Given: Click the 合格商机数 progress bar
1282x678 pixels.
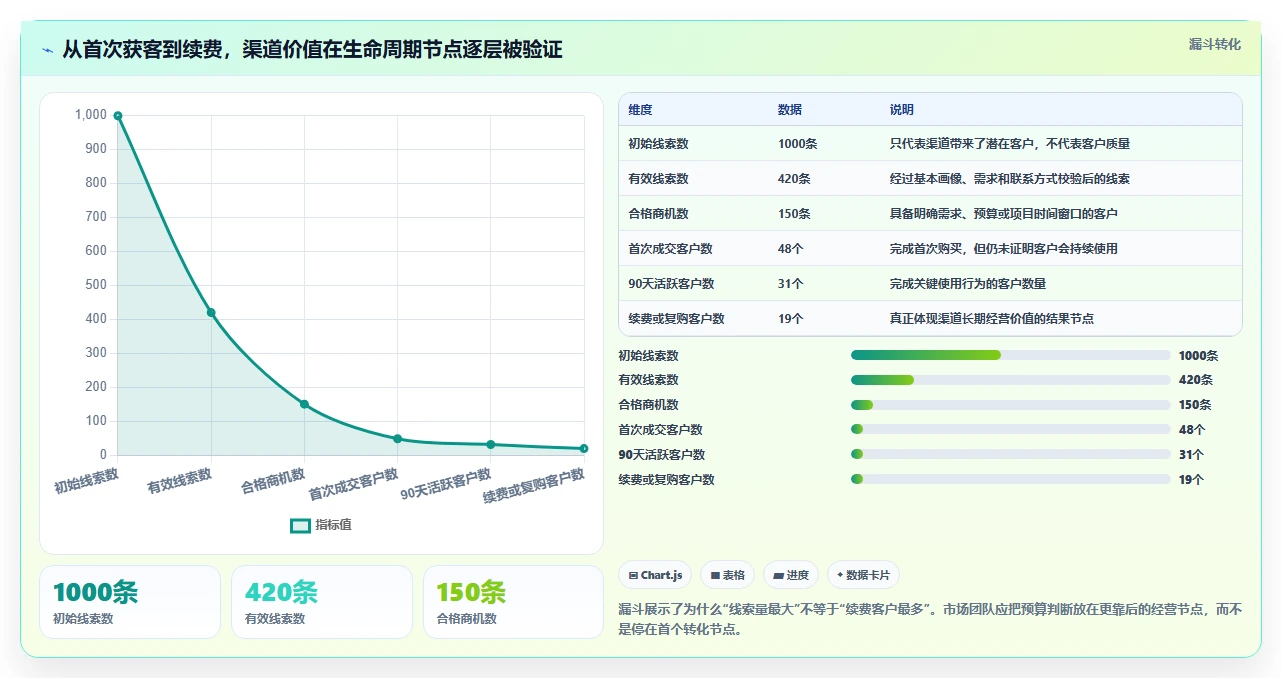Looking at the screenshot, I should (x=1010, y=405).
